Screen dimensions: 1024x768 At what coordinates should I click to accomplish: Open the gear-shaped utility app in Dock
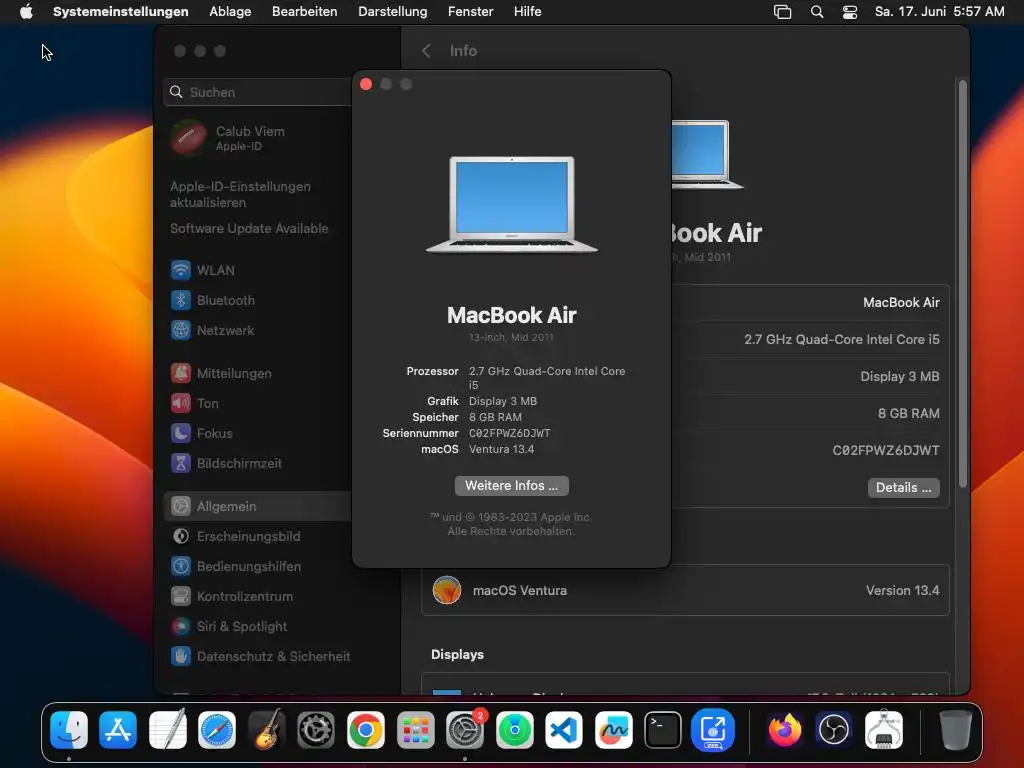pos(316,729)
